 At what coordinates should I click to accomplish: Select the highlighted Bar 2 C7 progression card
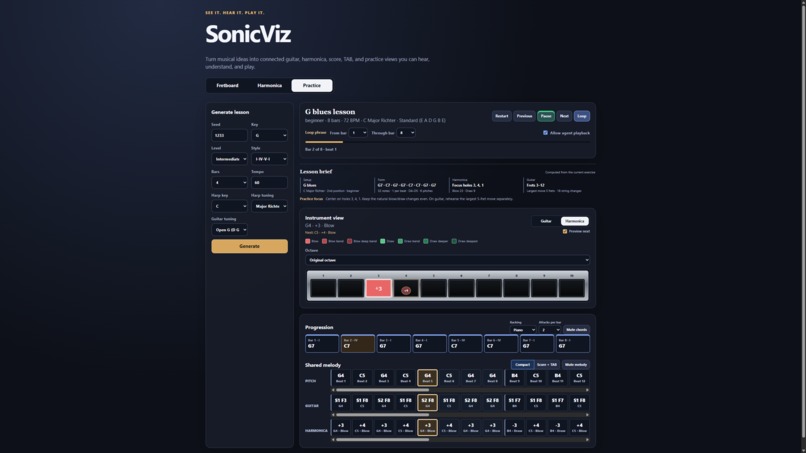(x=358, y=343)
